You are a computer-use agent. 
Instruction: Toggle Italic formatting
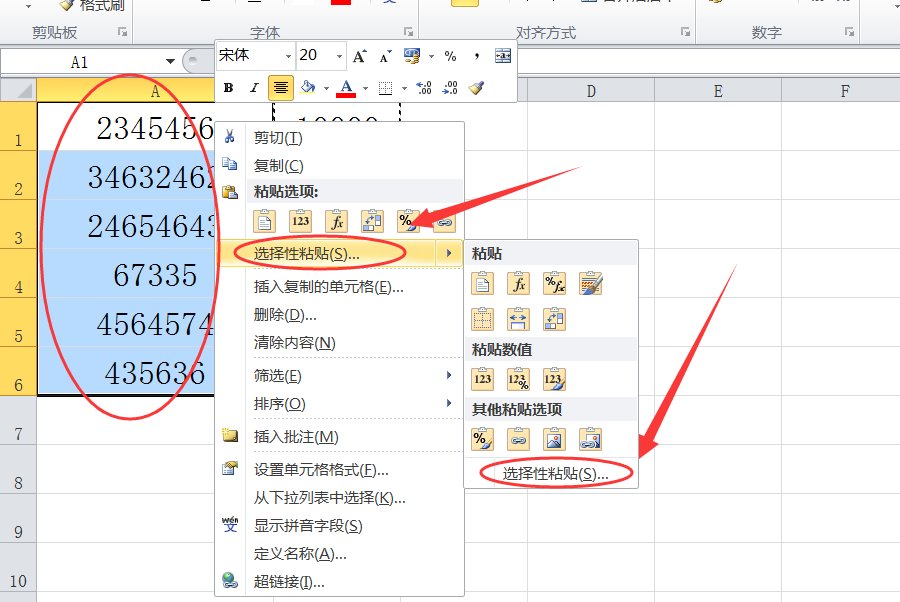tap(255, 86)
